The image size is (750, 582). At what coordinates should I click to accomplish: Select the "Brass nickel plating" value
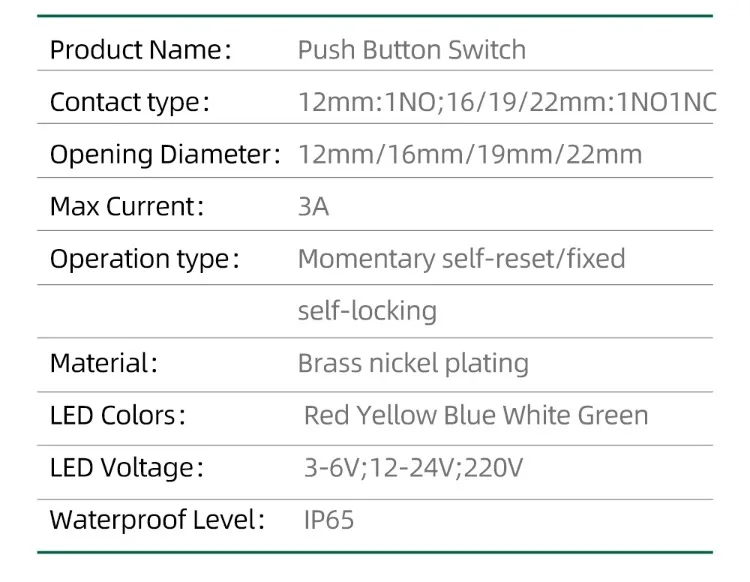pos(413,363)
